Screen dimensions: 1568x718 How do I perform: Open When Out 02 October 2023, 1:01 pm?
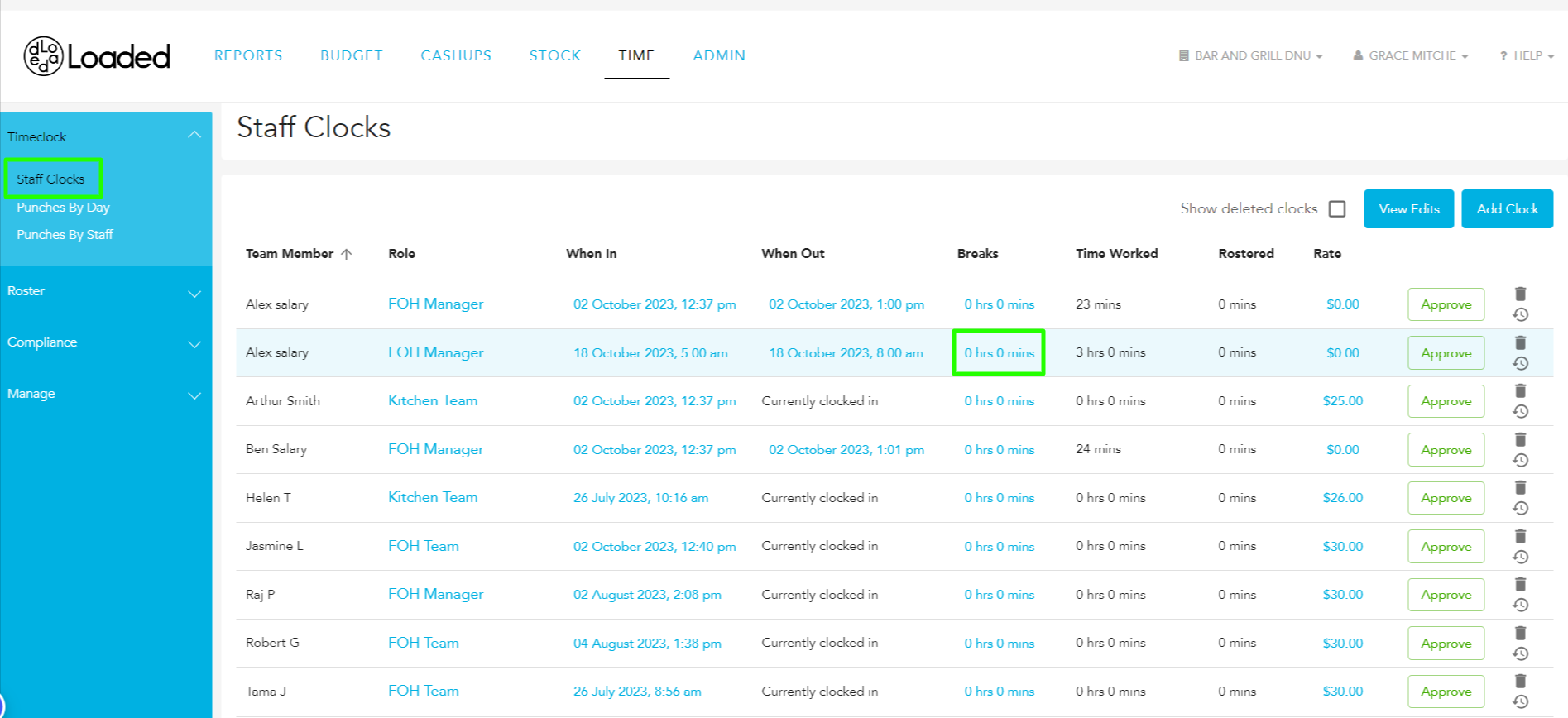point(846,449)
